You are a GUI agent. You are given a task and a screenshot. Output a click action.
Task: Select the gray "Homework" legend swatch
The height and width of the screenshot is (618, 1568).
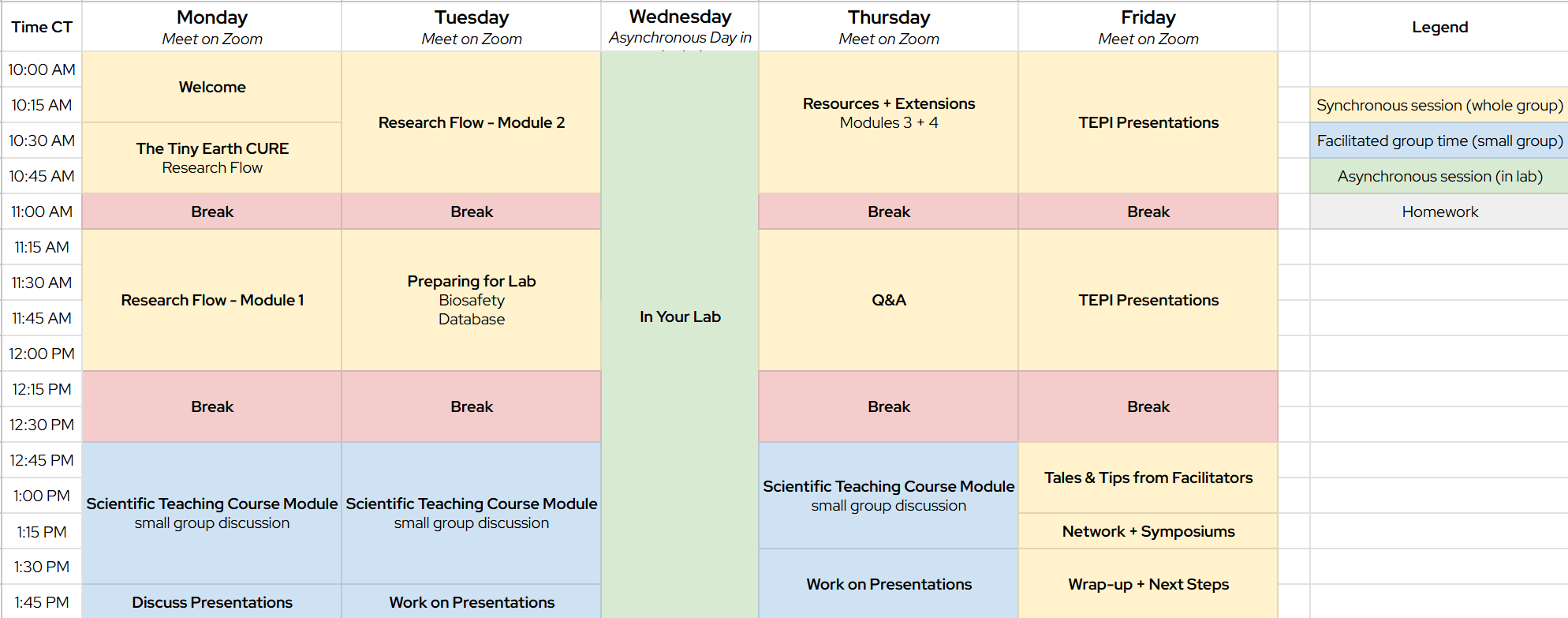tap(1439, 212)
